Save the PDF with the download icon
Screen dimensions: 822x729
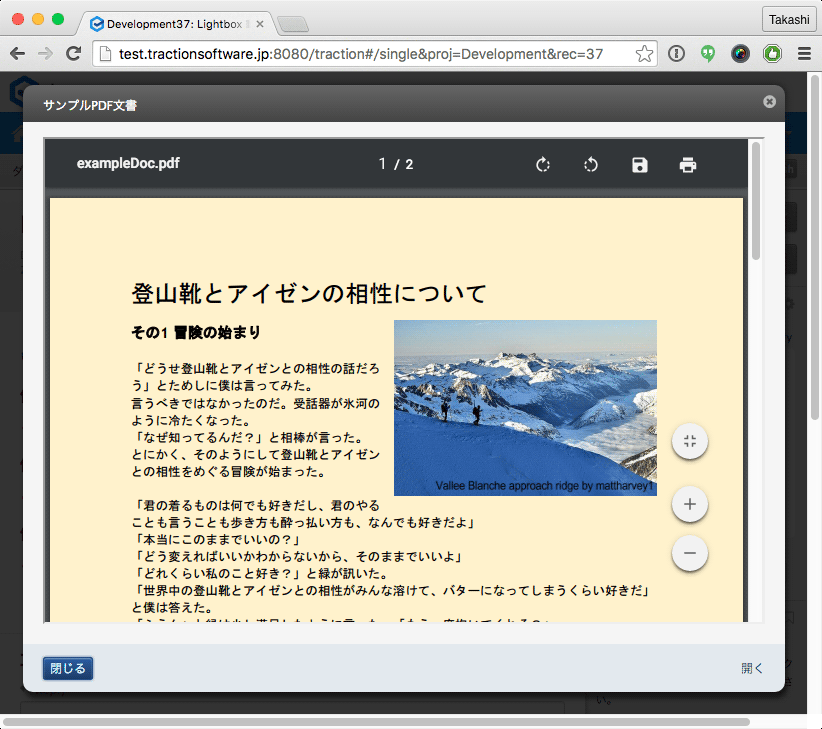point(640,165)
